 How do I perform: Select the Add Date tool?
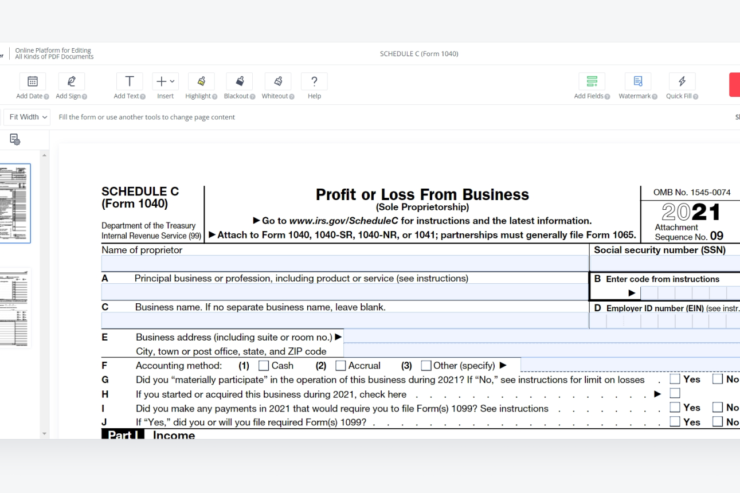click(32, 86)
